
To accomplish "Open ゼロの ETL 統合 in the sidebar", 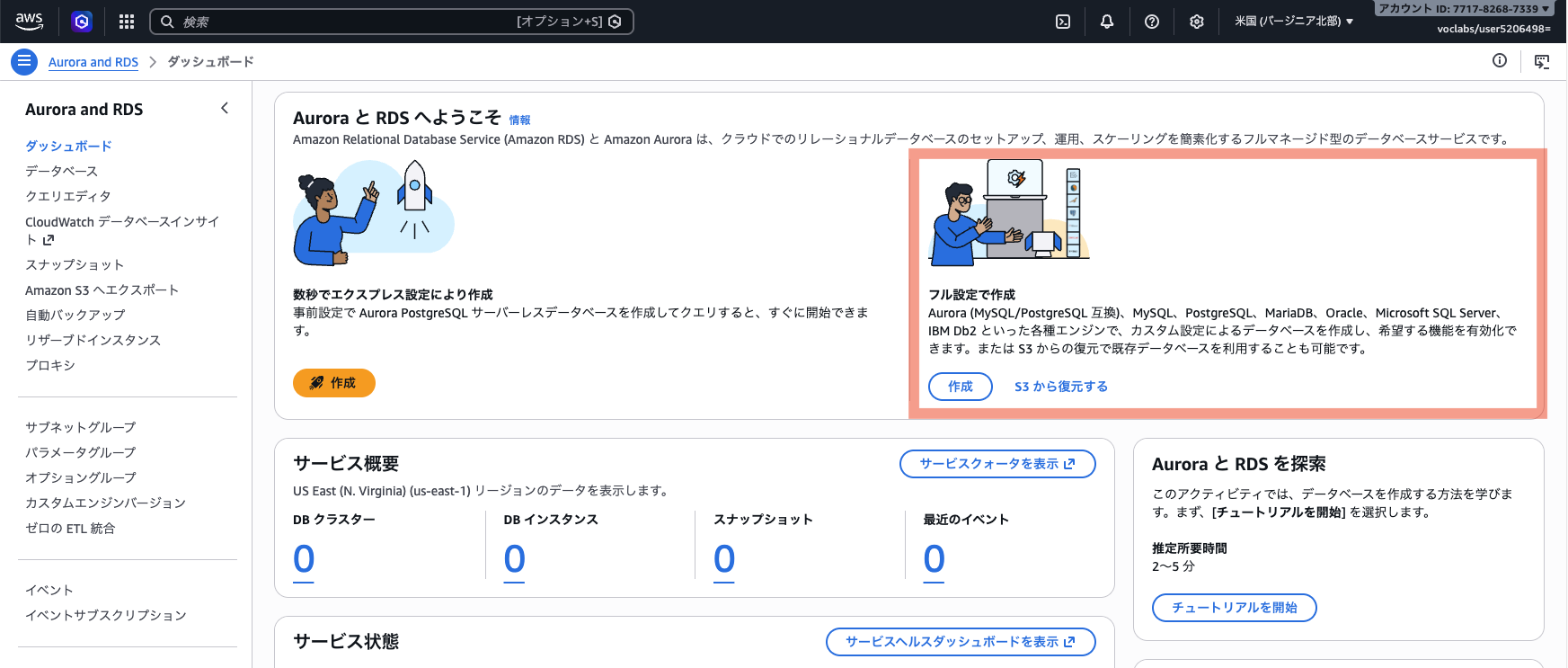I will pyautogui.click(x=70, y=528).
